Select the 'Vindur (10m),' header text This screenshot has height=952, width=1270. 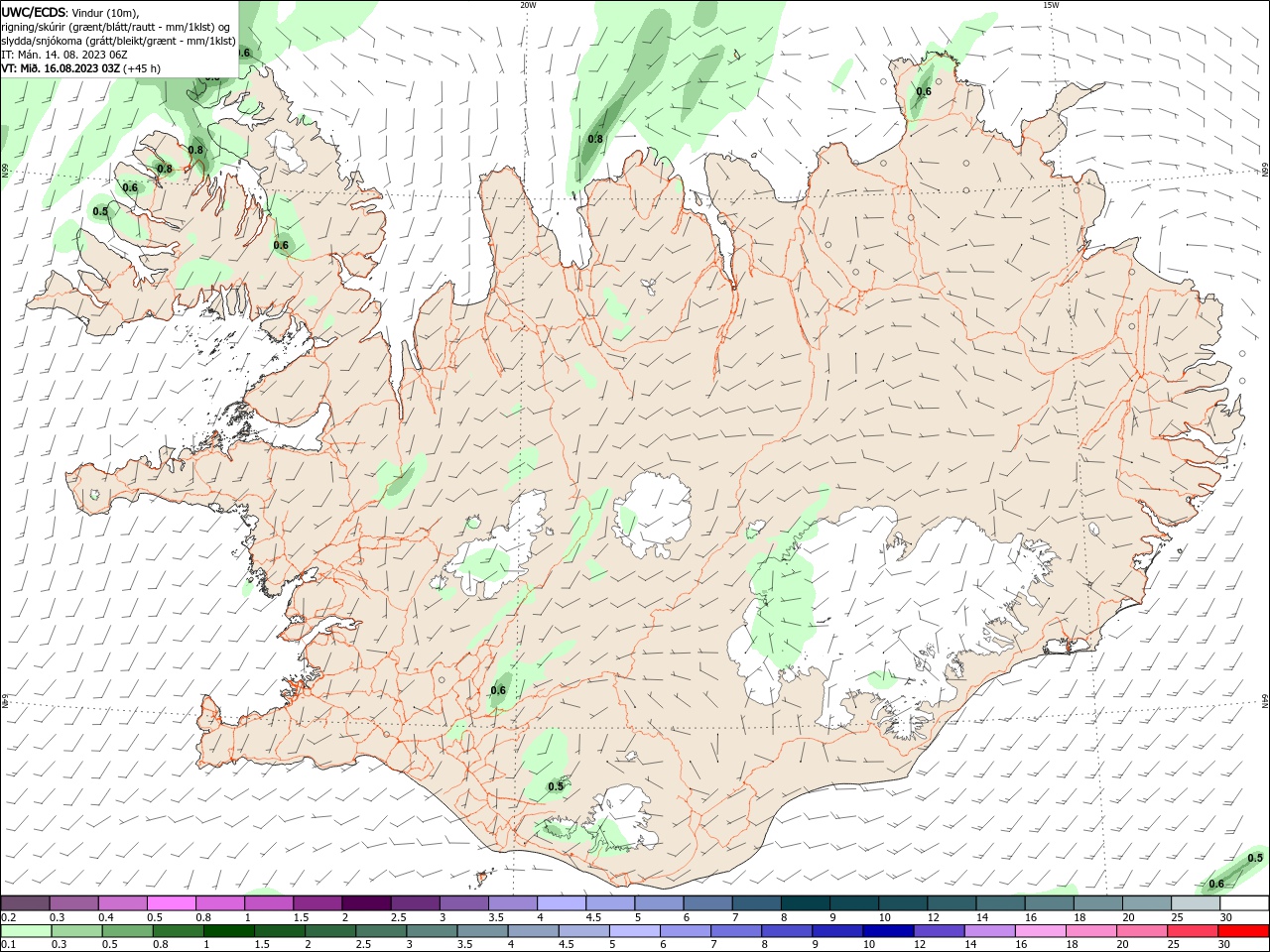107,13
